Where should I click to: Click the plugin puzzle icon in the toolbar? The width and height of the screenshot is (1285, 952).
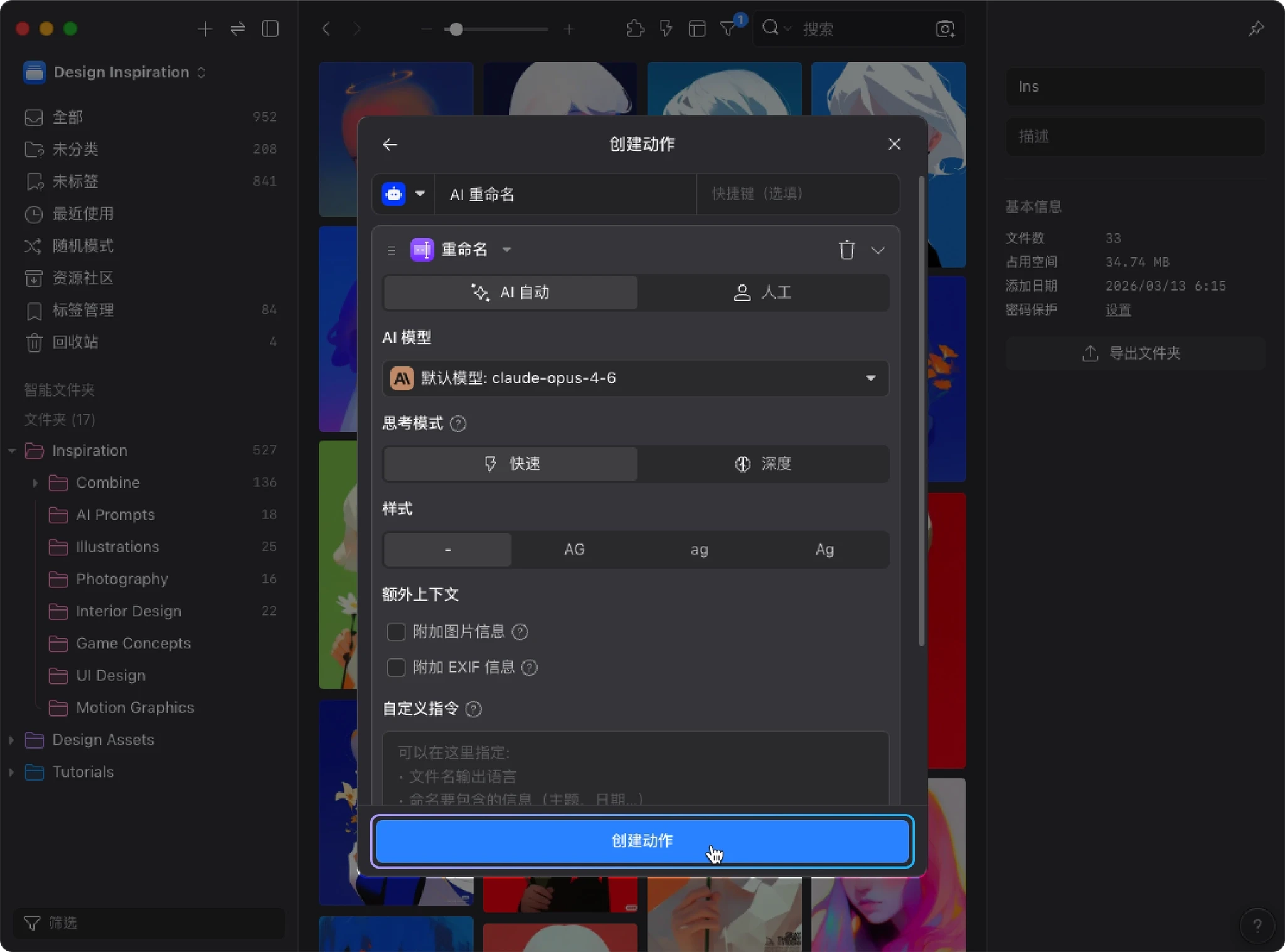[x=635, y=29]
